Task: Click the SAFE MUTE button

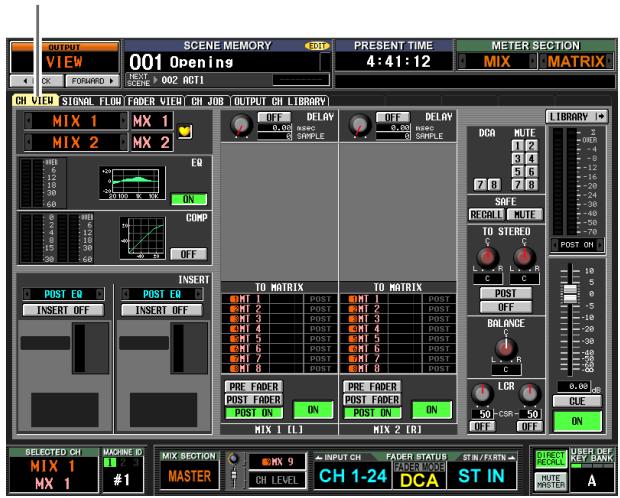Action: coord(524,214)
